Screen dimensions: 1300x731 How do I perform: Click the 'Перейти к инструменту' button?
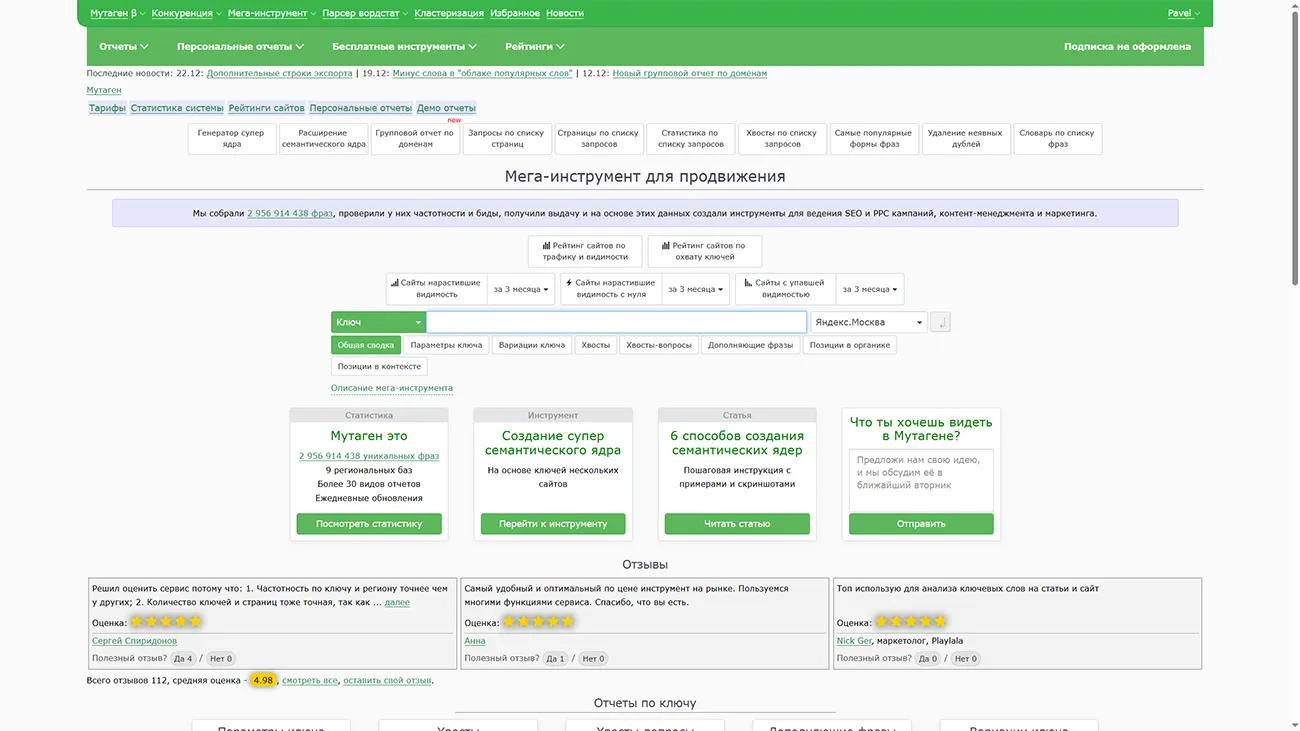(x=553, y=524)
